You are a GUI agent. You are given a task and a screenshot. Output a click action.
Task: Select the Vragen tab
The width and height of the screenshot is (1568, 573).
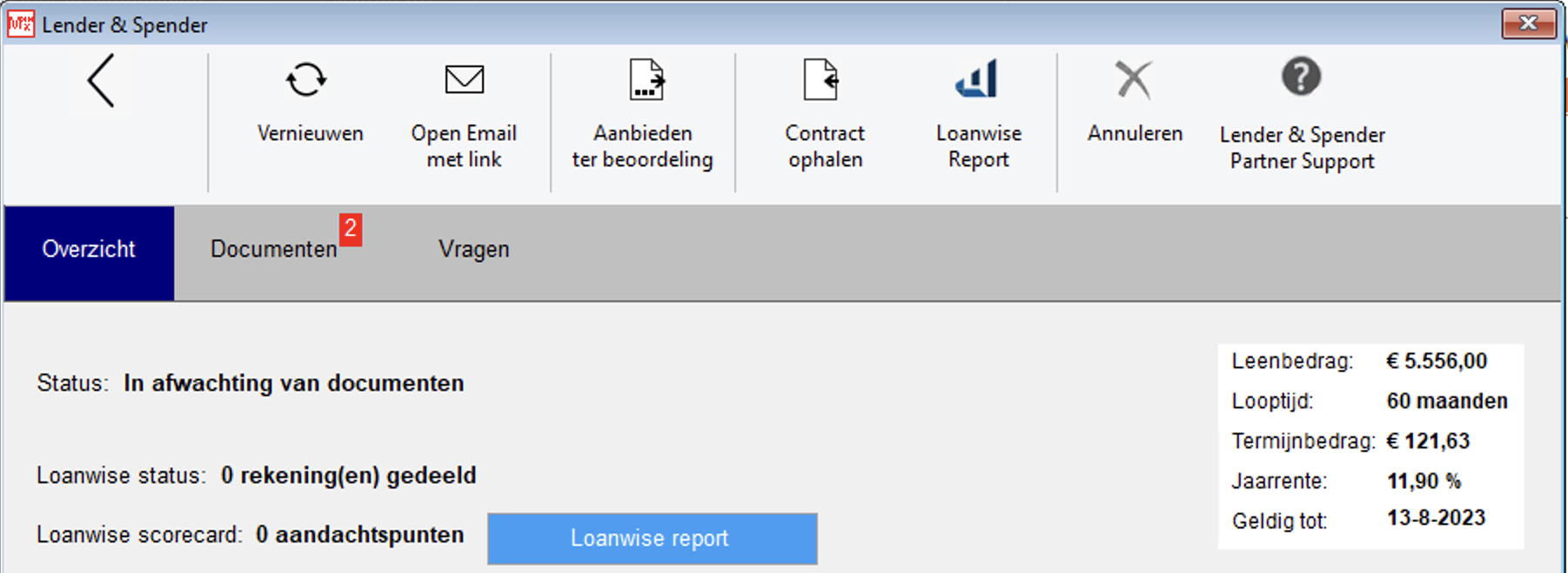[x=473, y=250]
